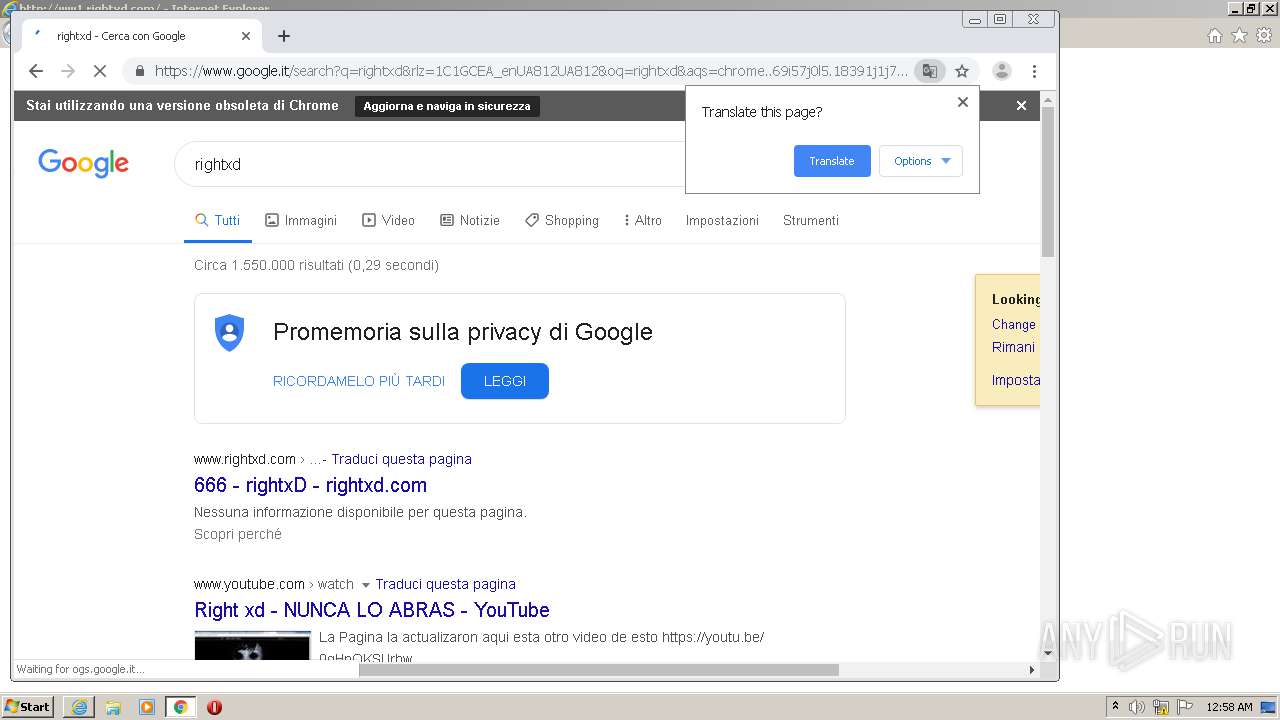
Task: Select the Shopping search tab
Action: [562, 220]
